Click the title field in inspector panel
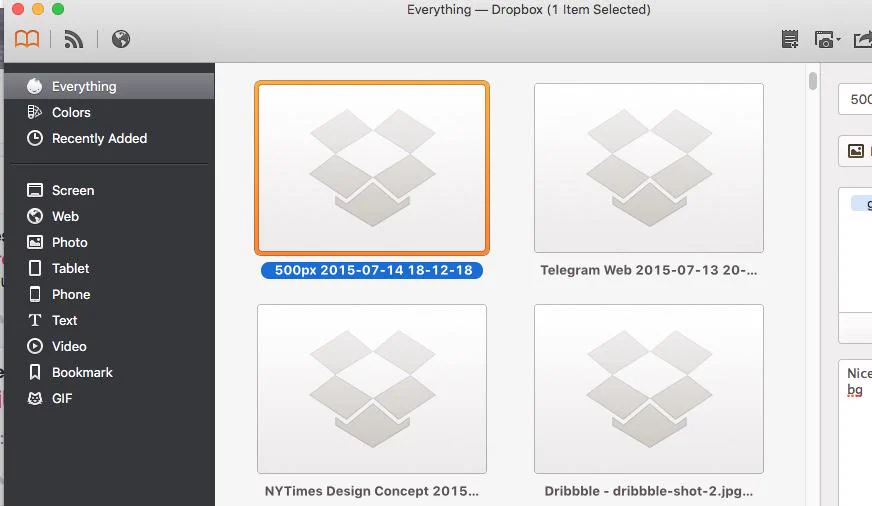Screen dimensions: 872x506 pyautogui.click(x=855, y=100)
